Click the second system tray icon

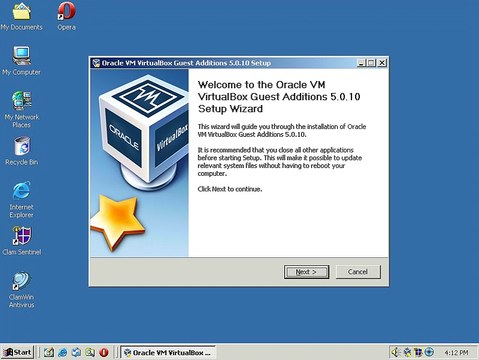tap(407, 352)
